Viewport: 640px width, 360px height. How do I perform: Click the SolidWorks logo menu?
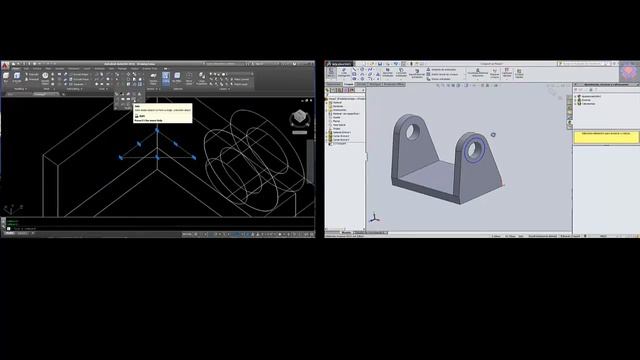pyautogui.click(x=339, y=64)
